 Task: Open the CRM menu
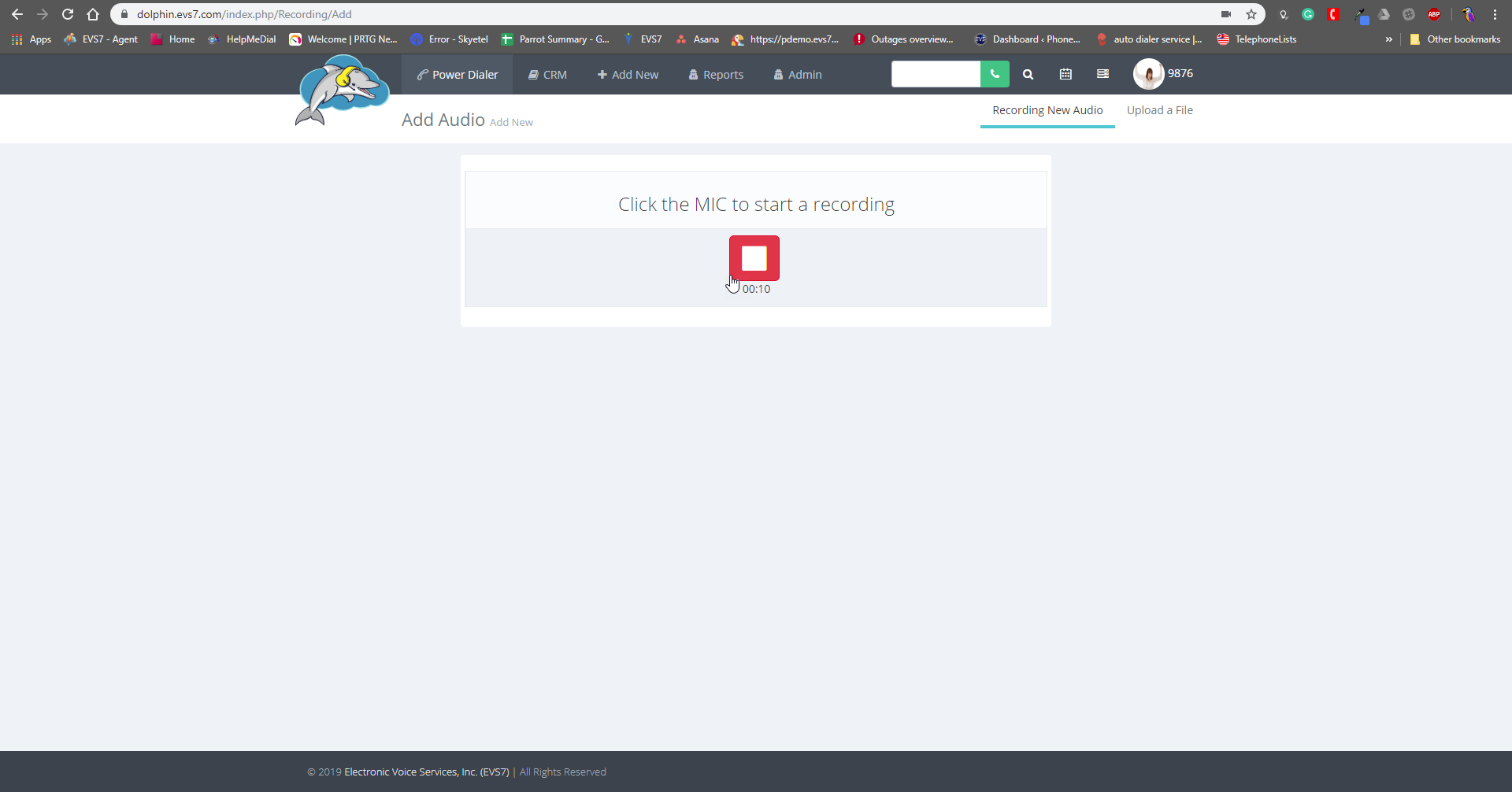[x=547, y=75]
